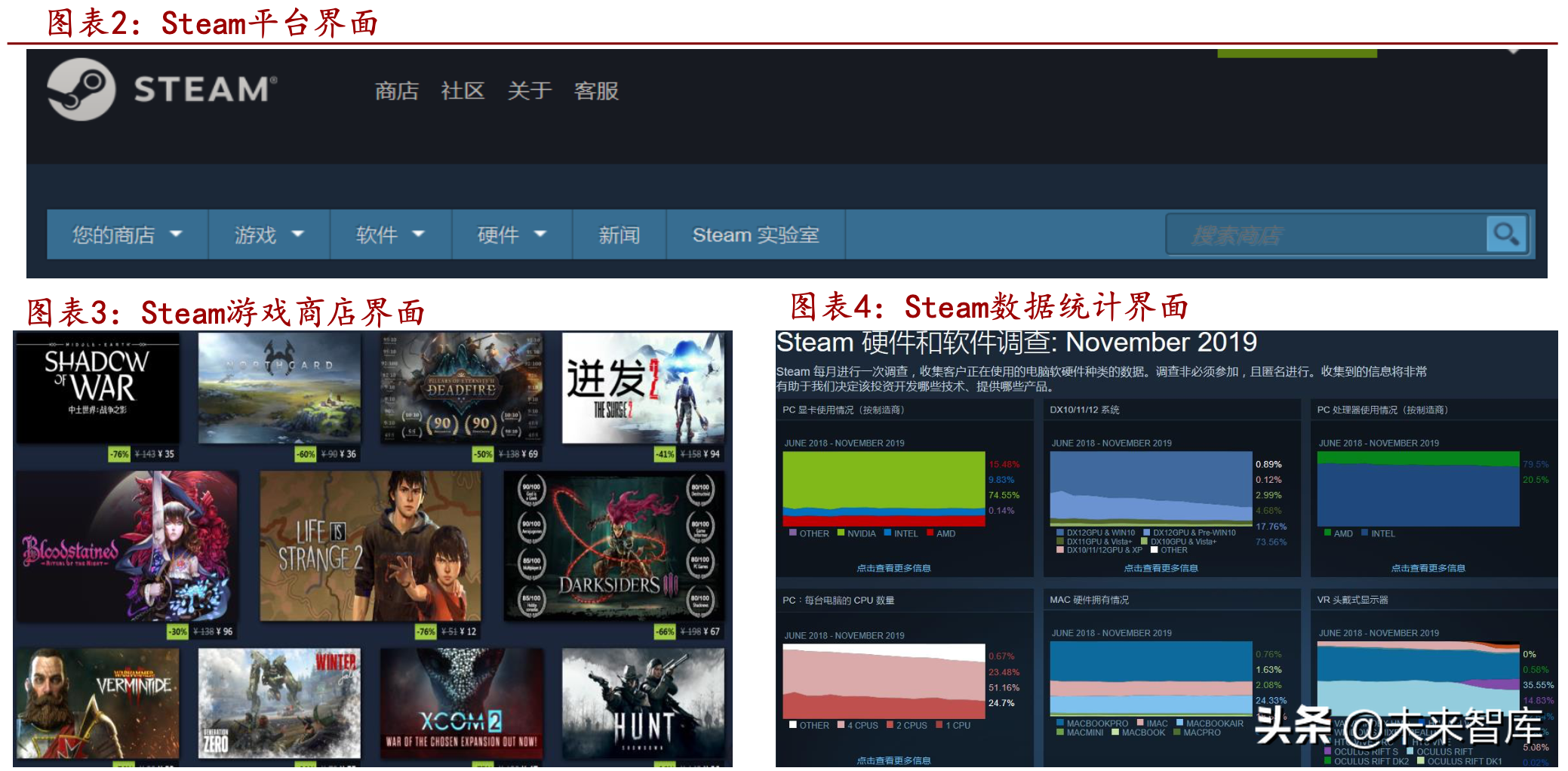Open the 客服 support page
The image size is (1568, 771).
coord(595,91)
